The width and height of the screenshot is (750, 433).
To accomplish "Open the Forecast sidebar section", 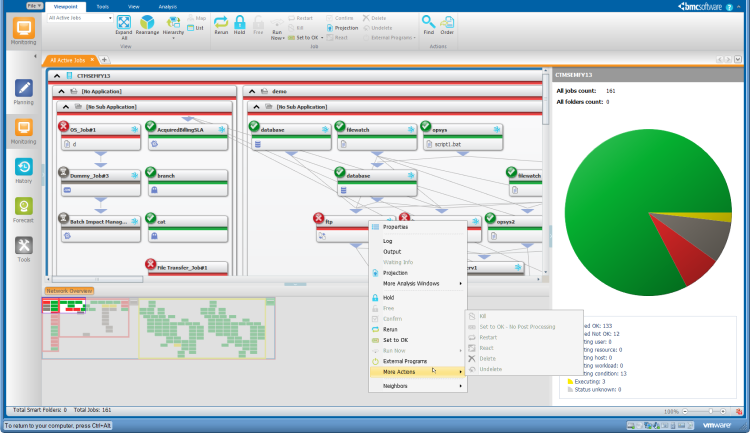I will 24,209.
